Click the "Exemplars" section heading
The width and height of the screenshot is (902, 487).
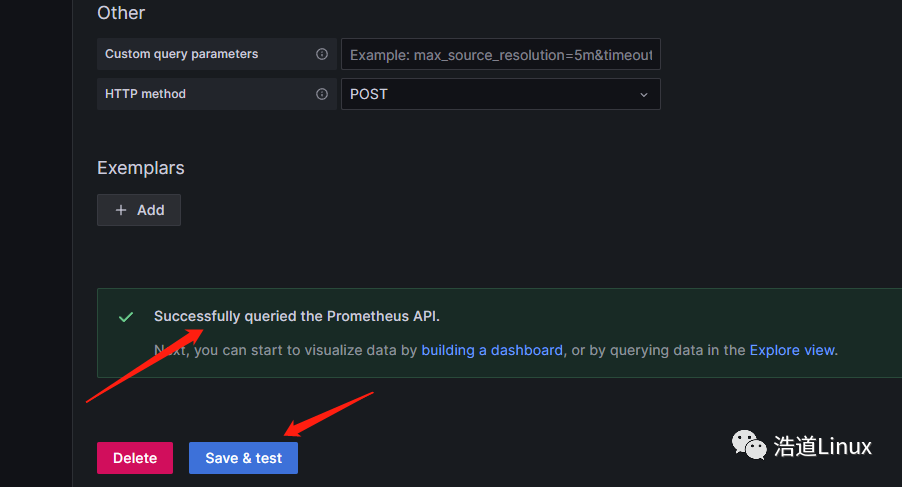coord(141,168)
